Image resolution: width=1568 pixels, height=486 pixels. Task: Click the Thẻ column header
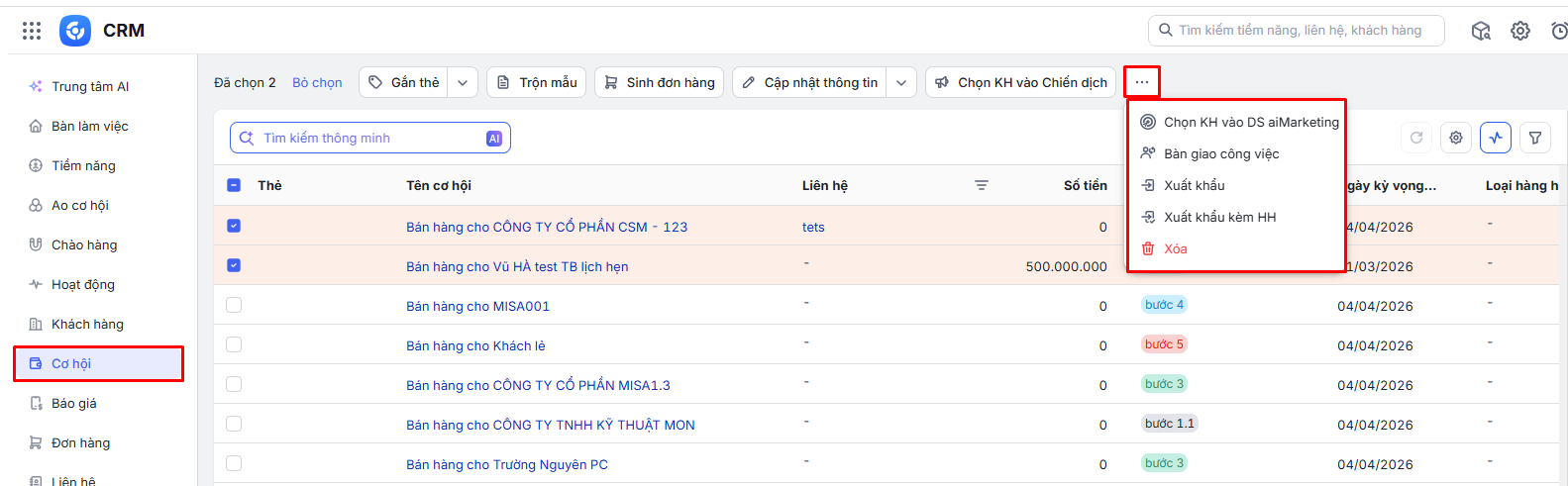point(269,185)
